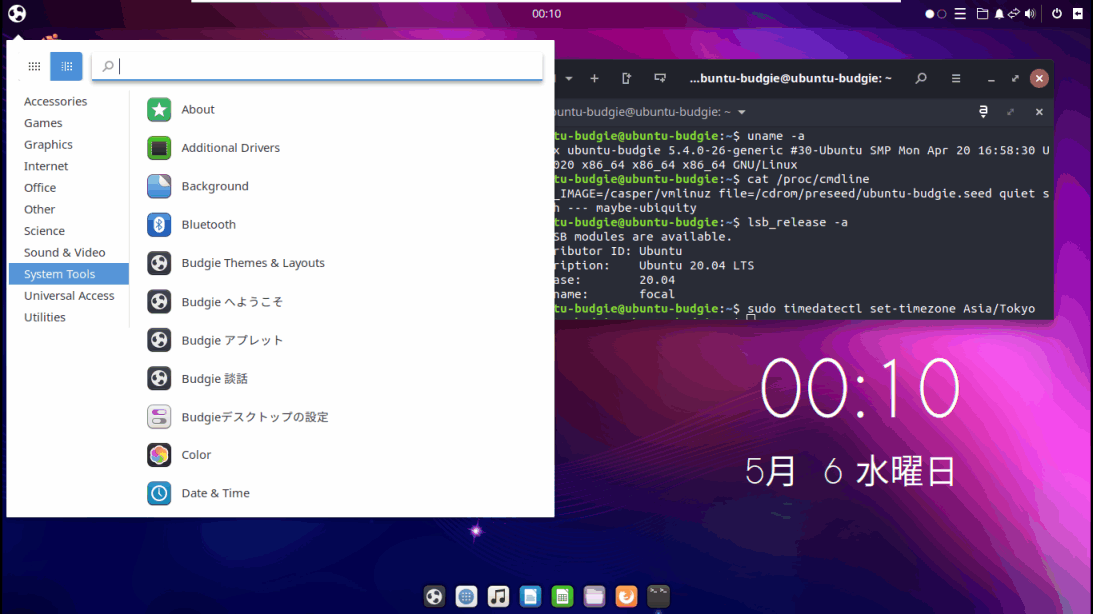
Task: Open Additional Drivers from the menu
Action: [342, 148]
